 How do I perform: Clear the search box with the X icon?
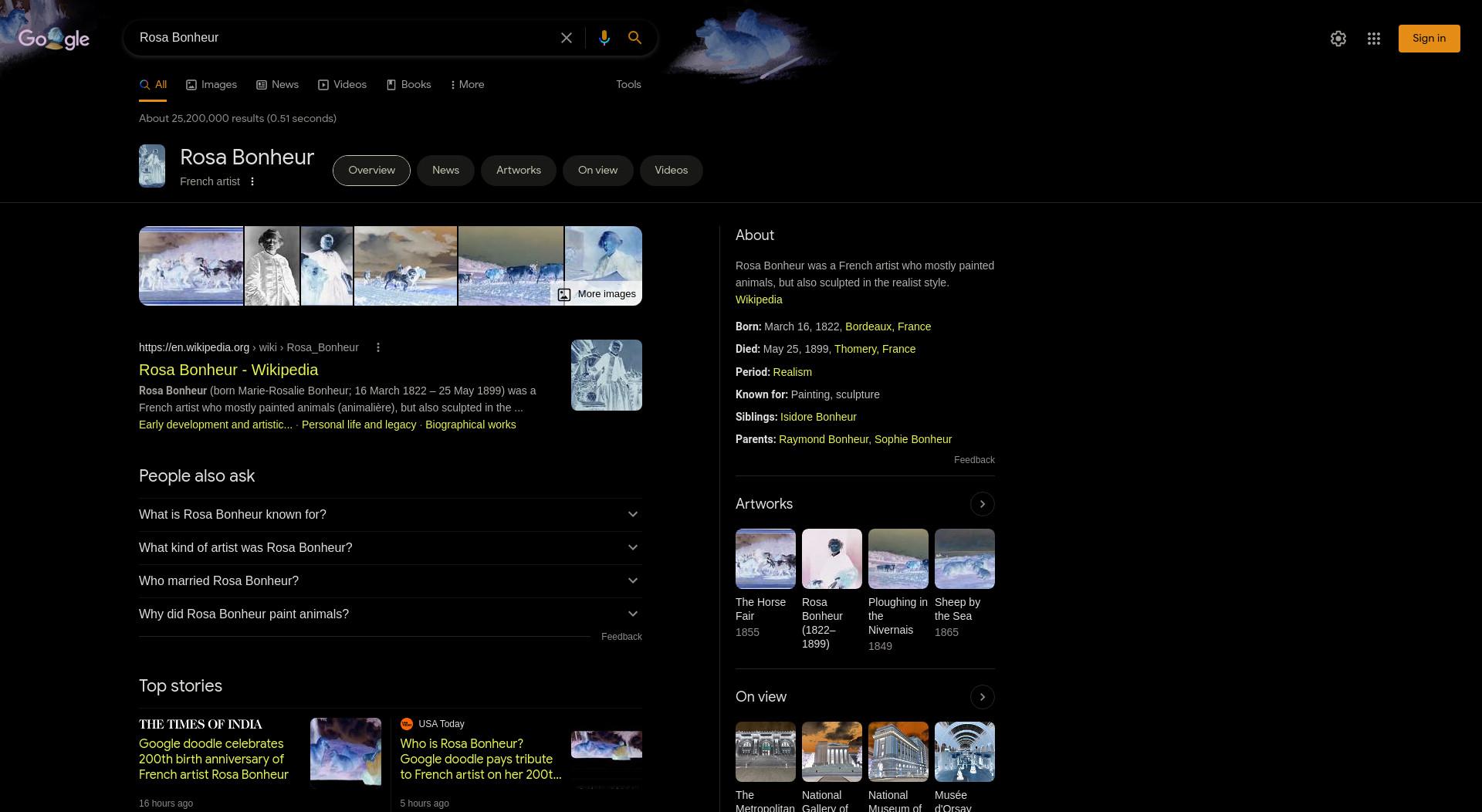(567, 38)
